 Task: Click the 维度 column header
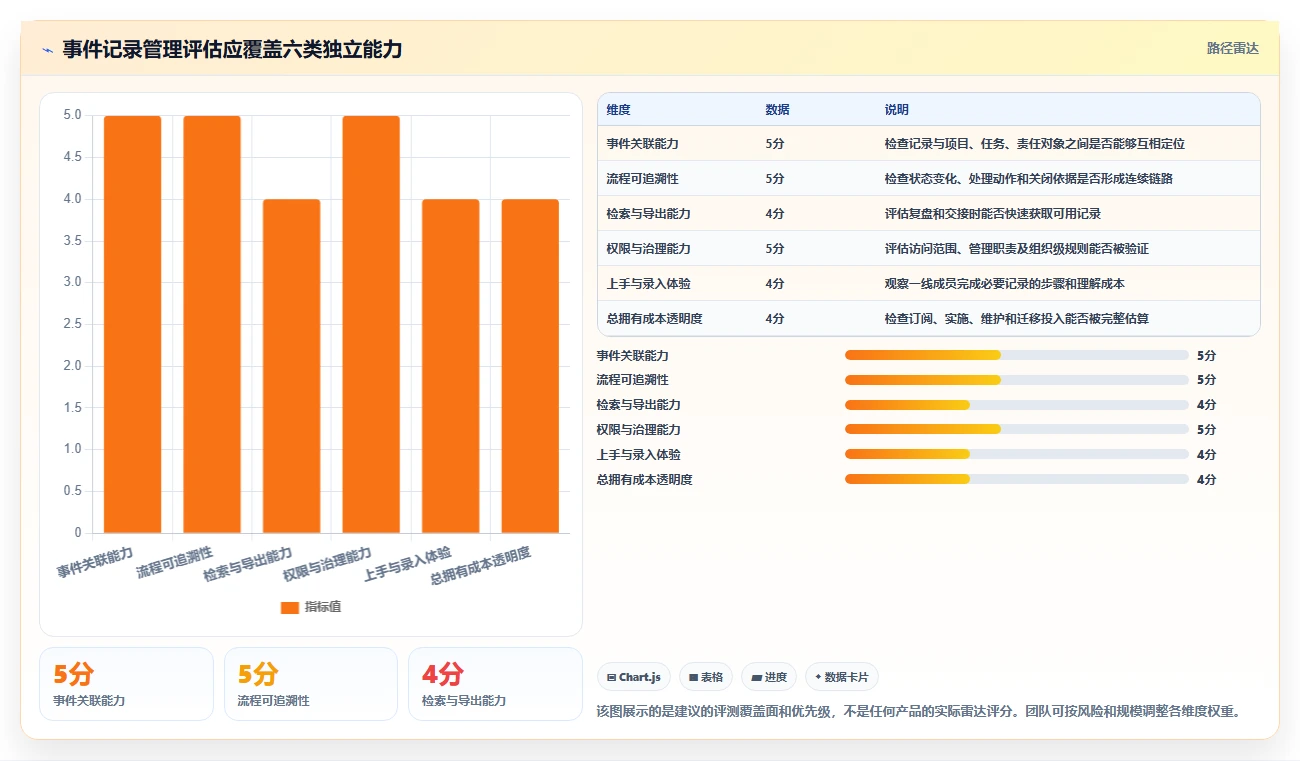pos(618,110)
